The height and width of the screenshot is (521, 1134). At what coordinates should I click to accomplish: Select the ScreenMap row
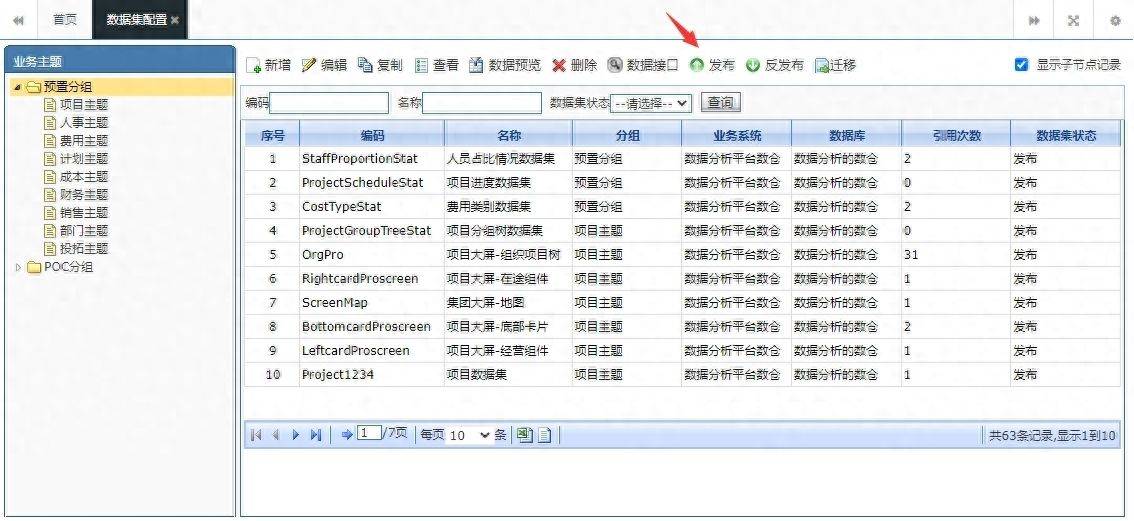pos(683,302)
